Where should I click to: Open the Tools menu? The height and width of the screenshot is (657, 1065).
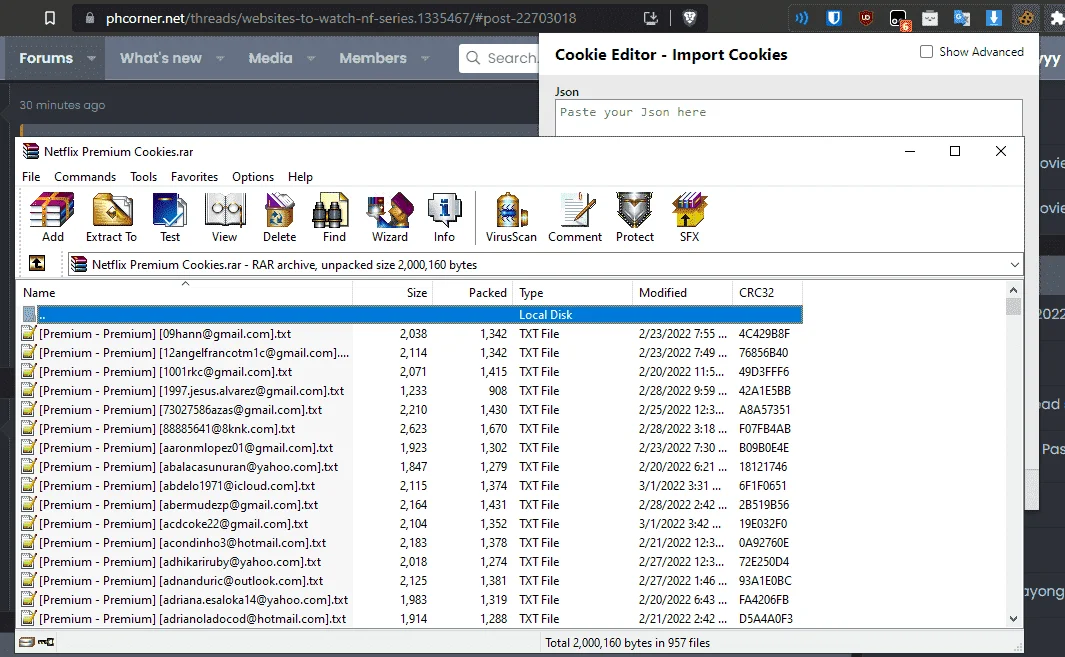143,177
